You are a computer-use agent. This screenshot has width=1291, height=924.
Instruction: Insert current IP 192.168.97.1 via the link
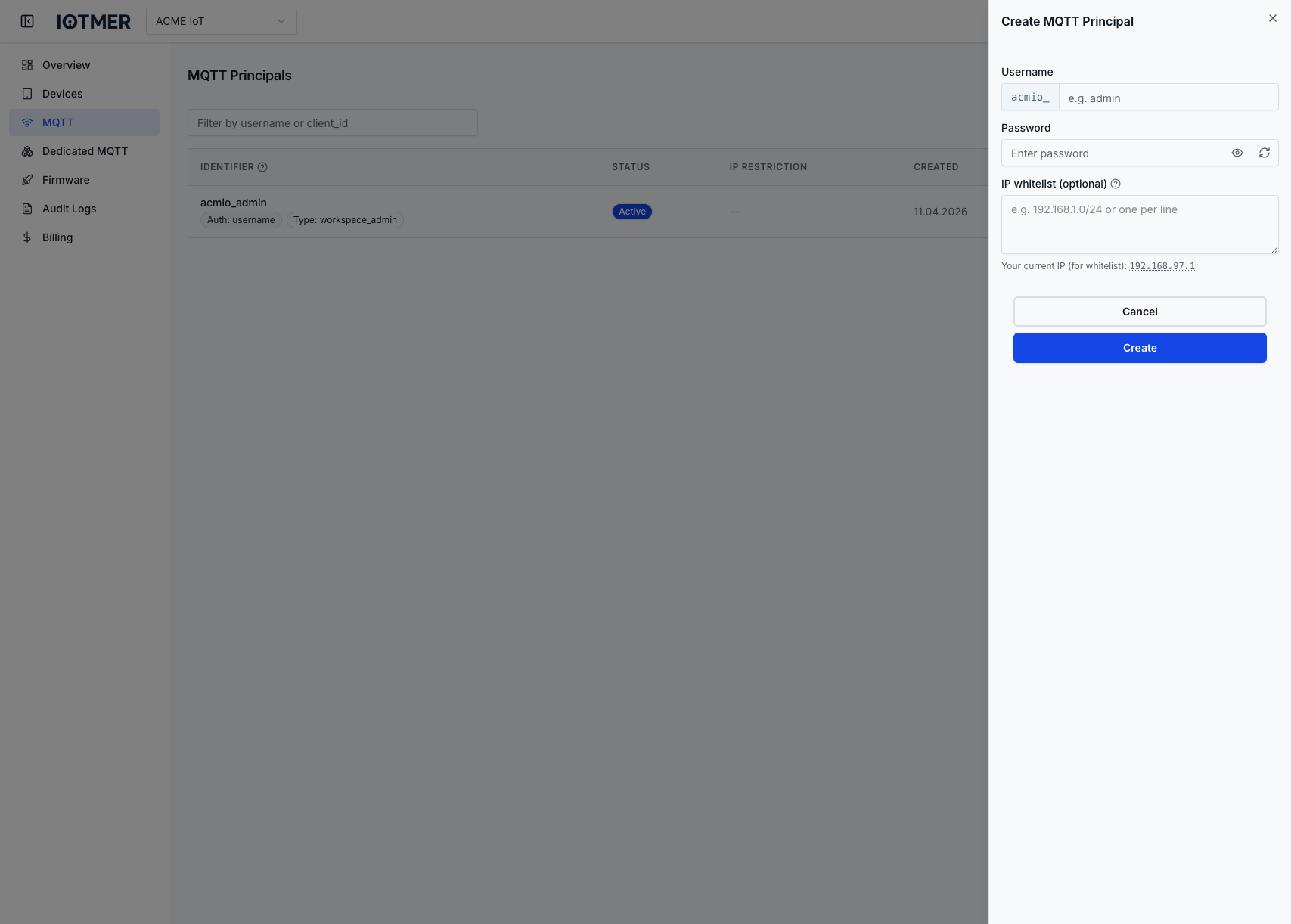[1161, 265]
